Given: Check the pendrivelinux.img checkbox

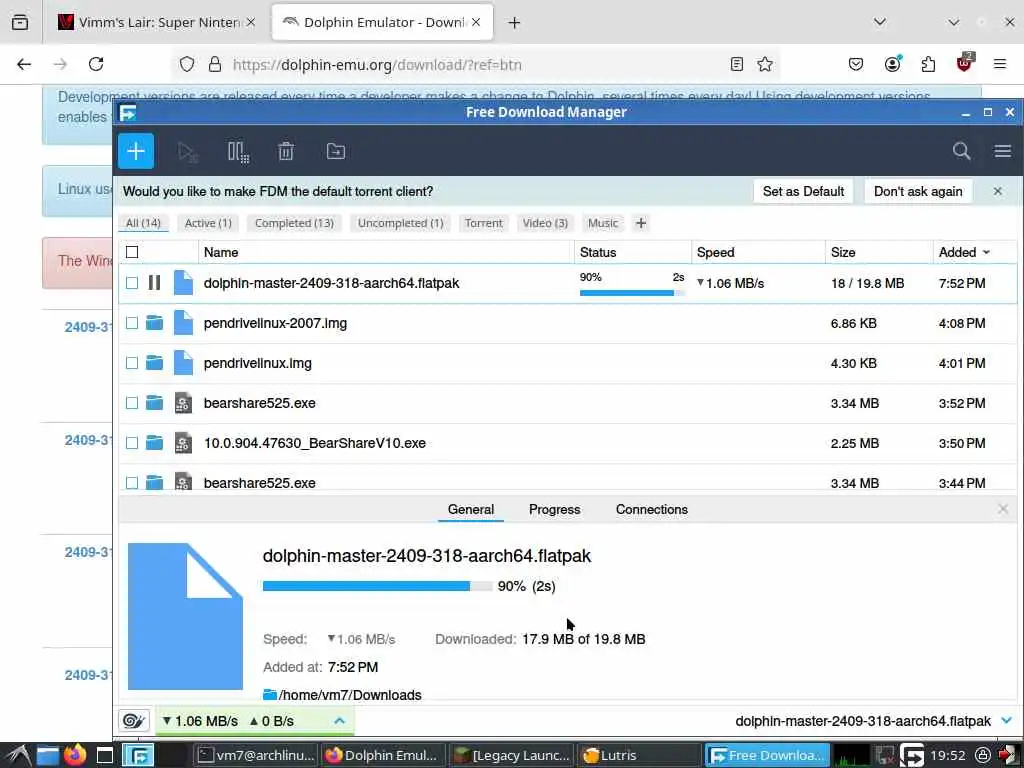Looking at the screenshot, I should 132,362.
